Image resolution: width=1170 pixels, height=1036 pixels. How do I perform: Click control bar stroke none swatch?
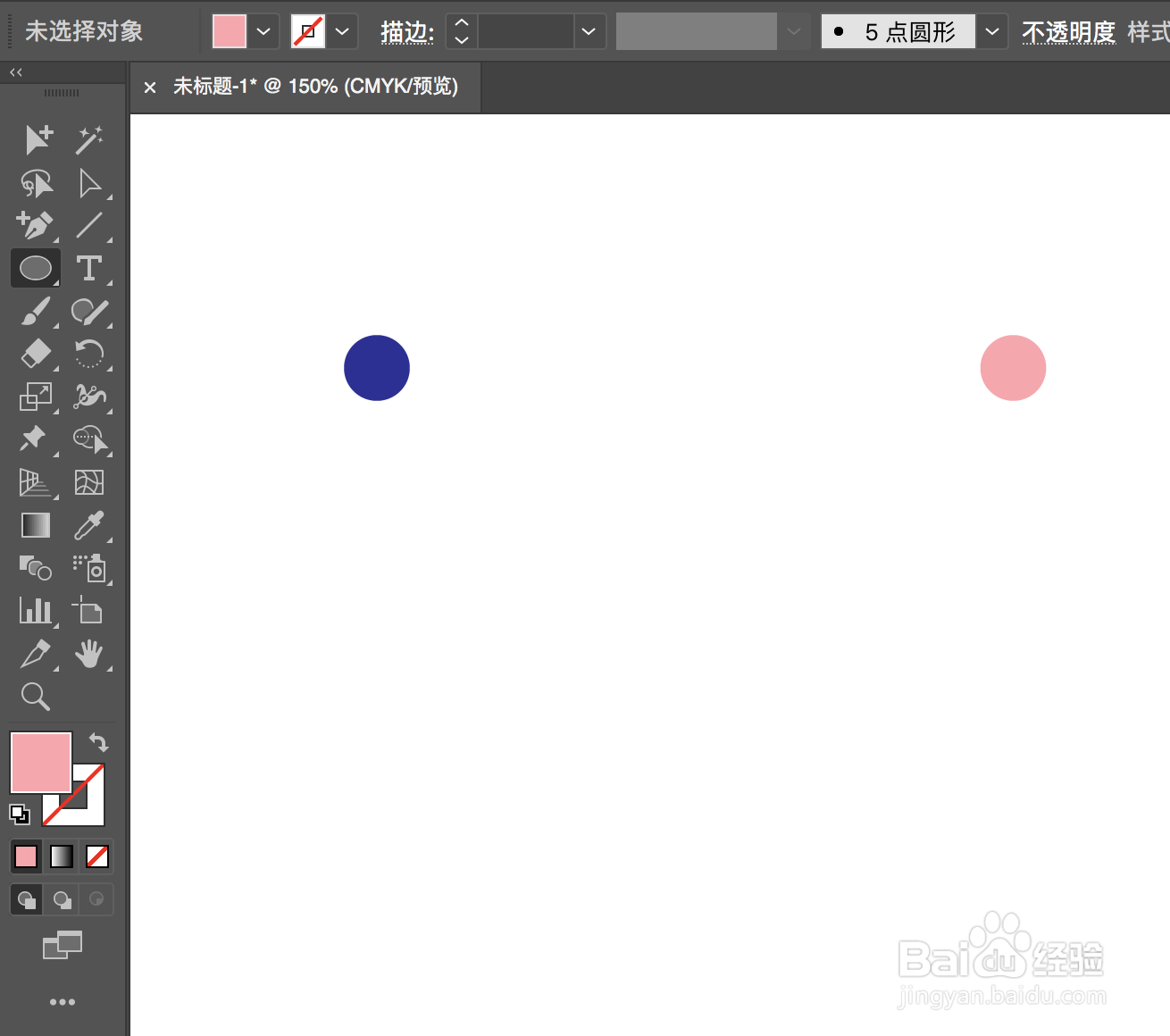point(308,31)
